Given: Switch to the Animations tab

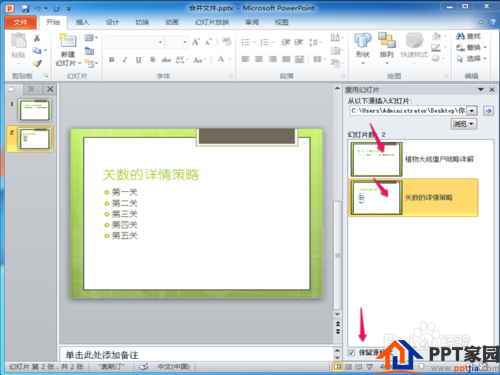Looking at the screenshot, I should [172, 22].
